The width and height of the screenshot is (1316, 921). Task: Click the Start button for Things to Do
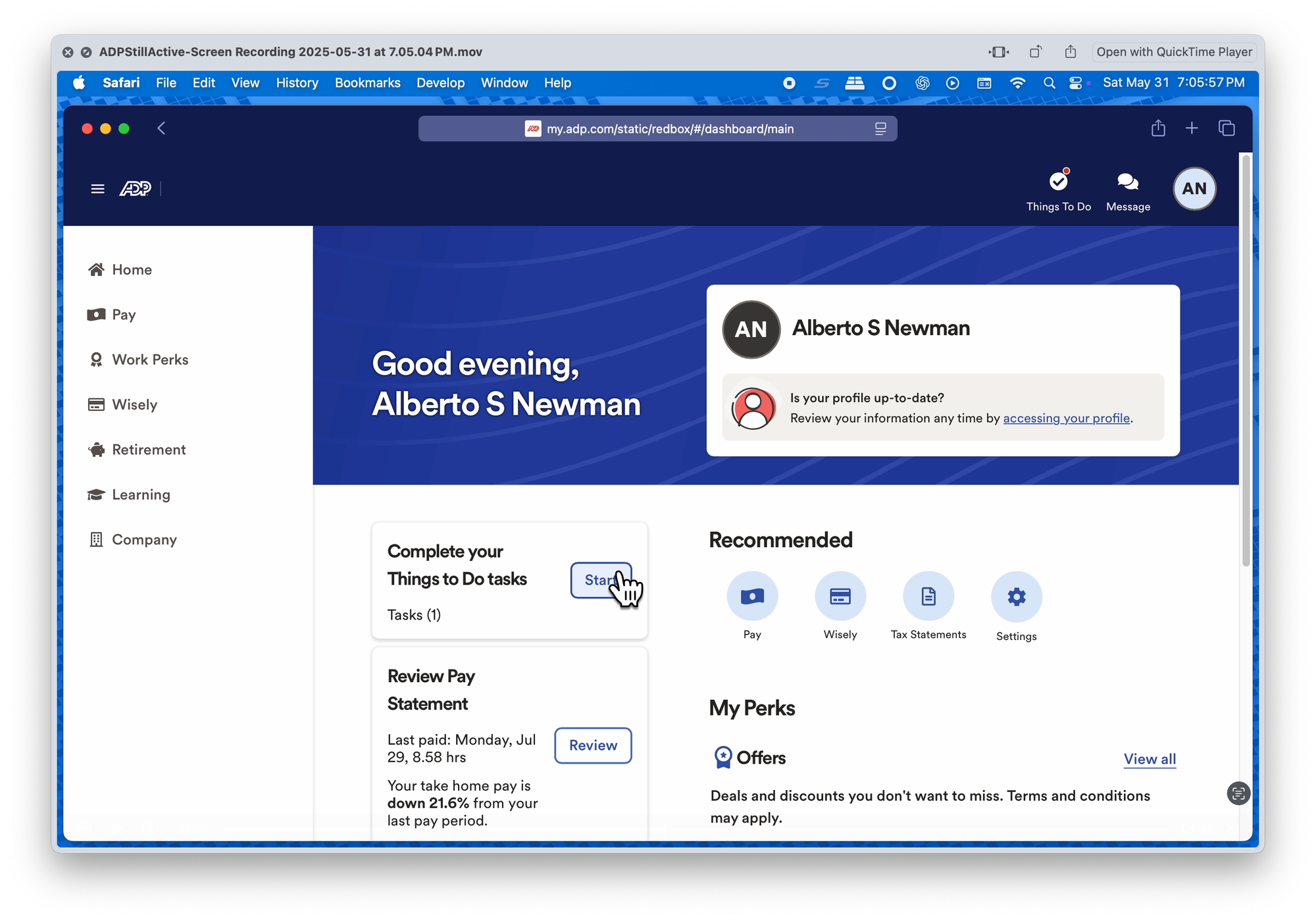pos(601,580)
